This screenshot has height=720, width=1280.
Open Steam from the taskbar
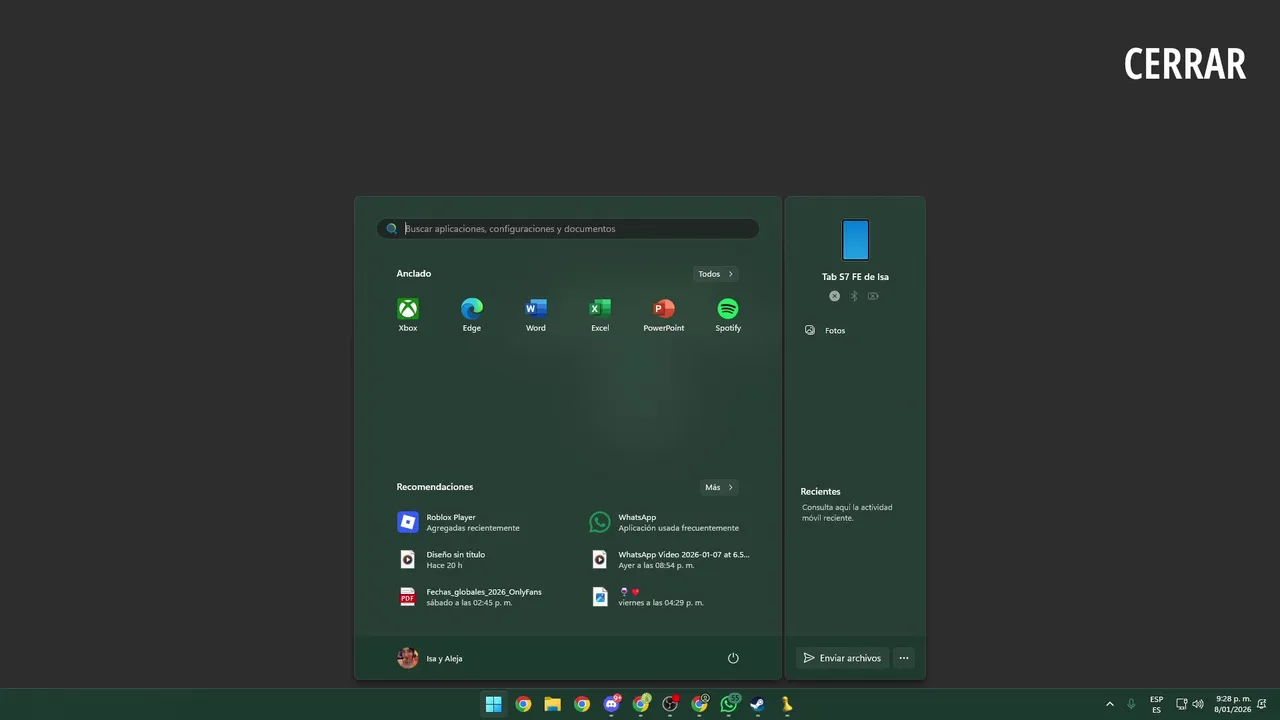click(x=758, y=704)
